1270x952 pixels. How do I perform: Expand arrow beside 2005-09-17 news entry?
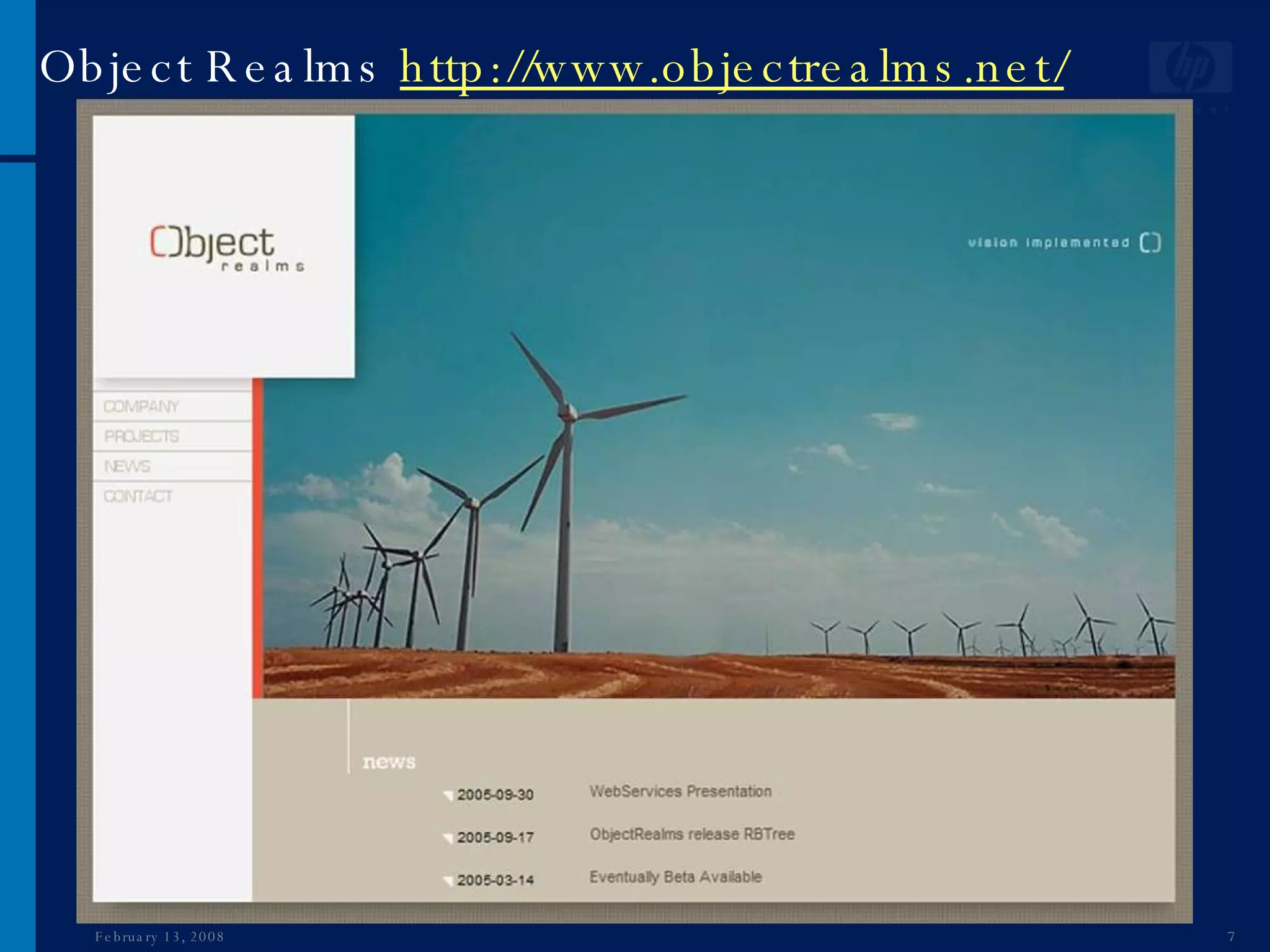pos(448,838)
